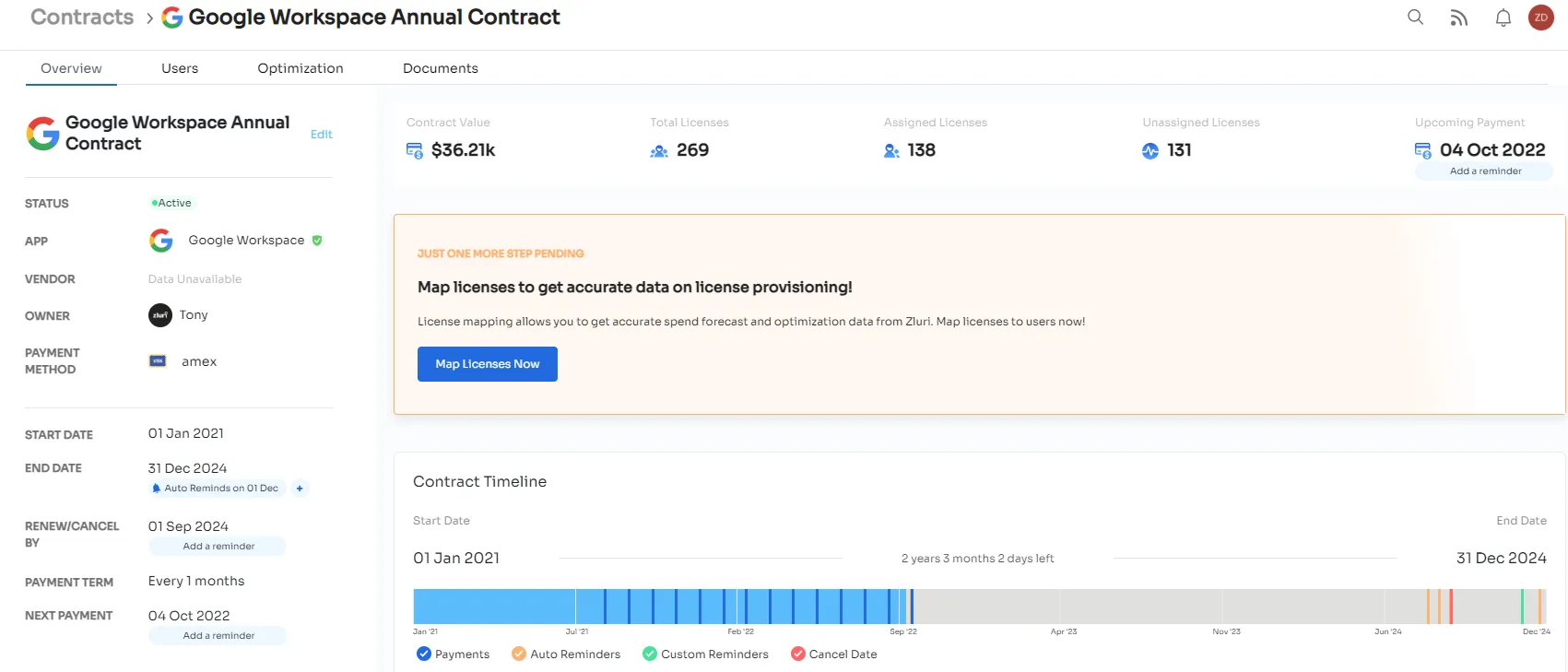Open the Optimization tab

click(301, 68)
